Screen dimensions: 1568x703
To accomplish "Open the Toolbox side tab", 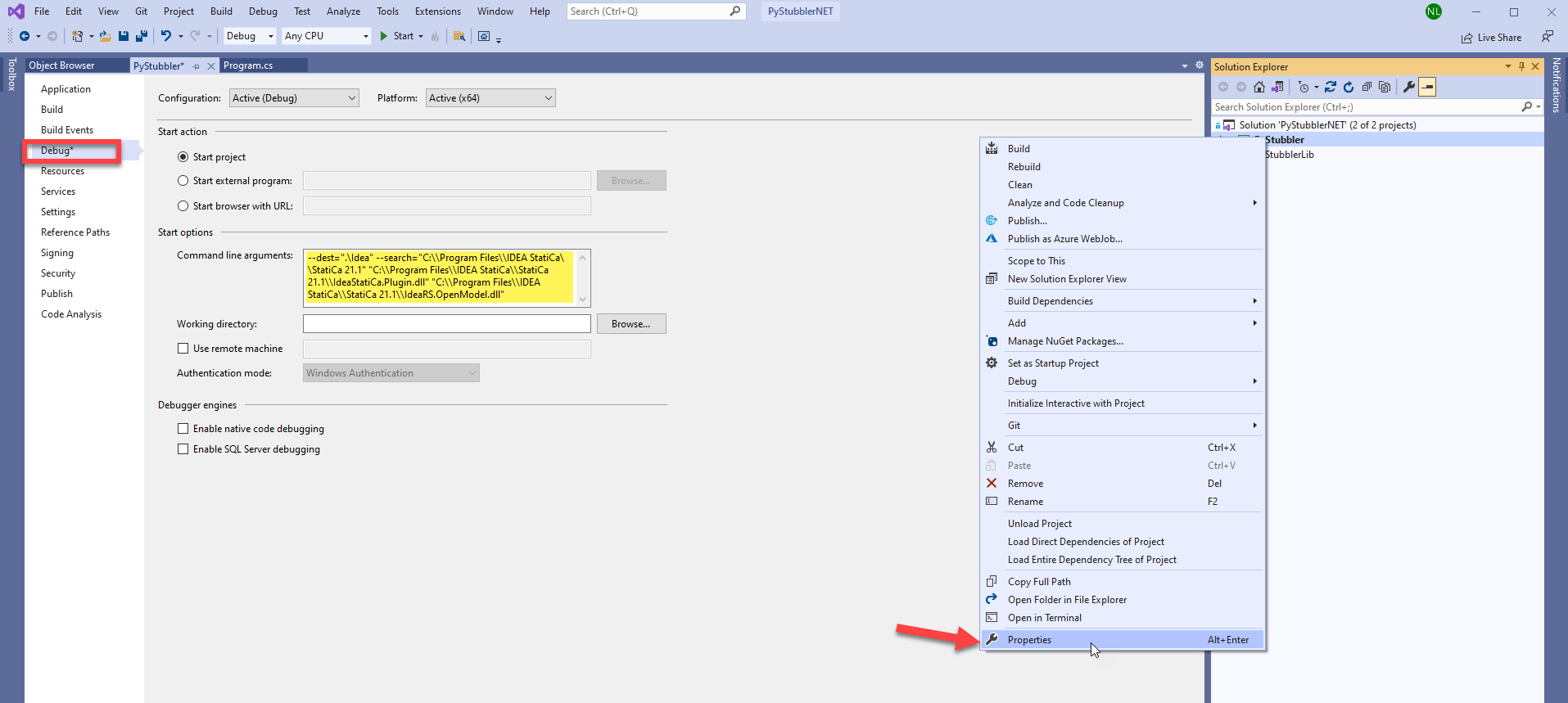I will [11, 74].
